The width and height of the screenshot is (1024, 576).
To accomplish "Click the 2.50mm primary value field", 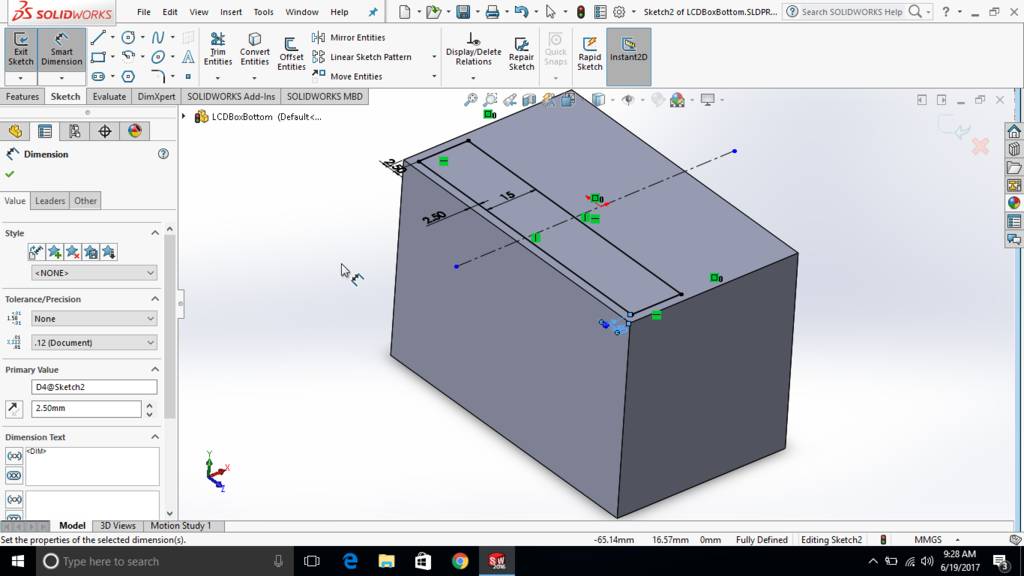I will [86, 408].
